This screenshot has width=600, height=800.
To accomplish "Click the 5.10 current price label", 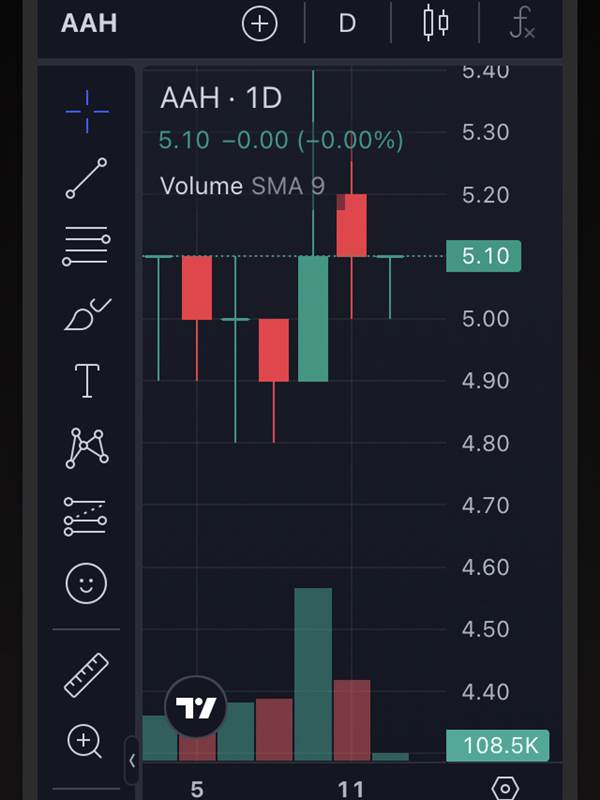I will pos(483,256).
